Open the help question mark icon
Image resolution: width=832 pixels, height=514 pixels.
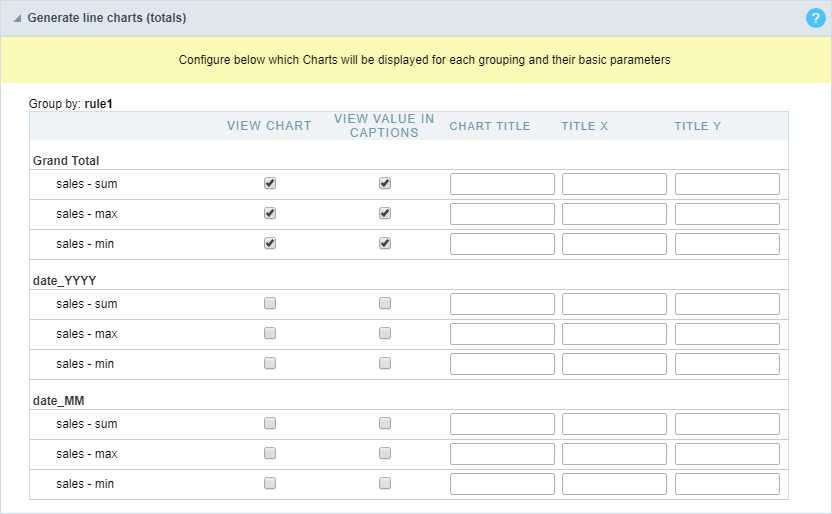pos(816,18)
